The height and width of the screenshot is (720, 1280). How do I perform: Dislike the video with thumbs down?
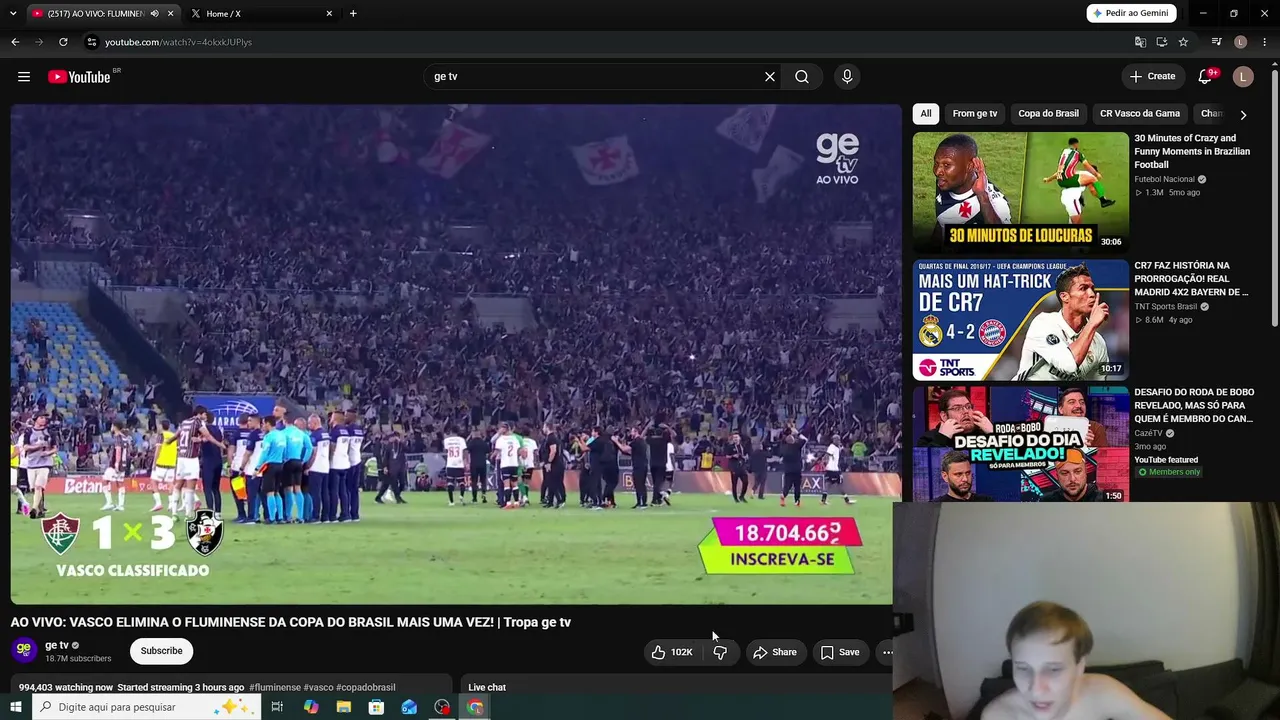coord(720,652)
